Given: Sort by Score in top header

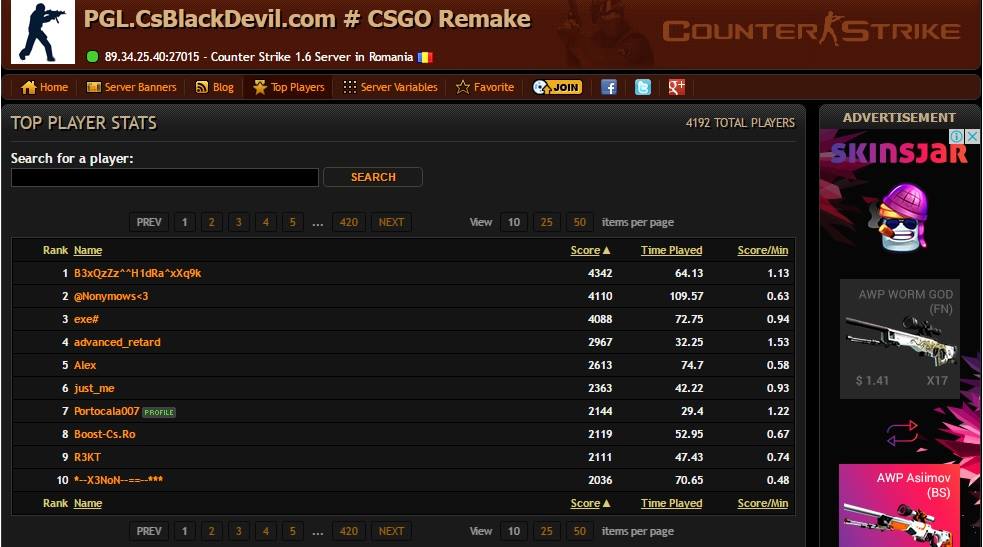Looking at the screenshot, I should 586,250.
